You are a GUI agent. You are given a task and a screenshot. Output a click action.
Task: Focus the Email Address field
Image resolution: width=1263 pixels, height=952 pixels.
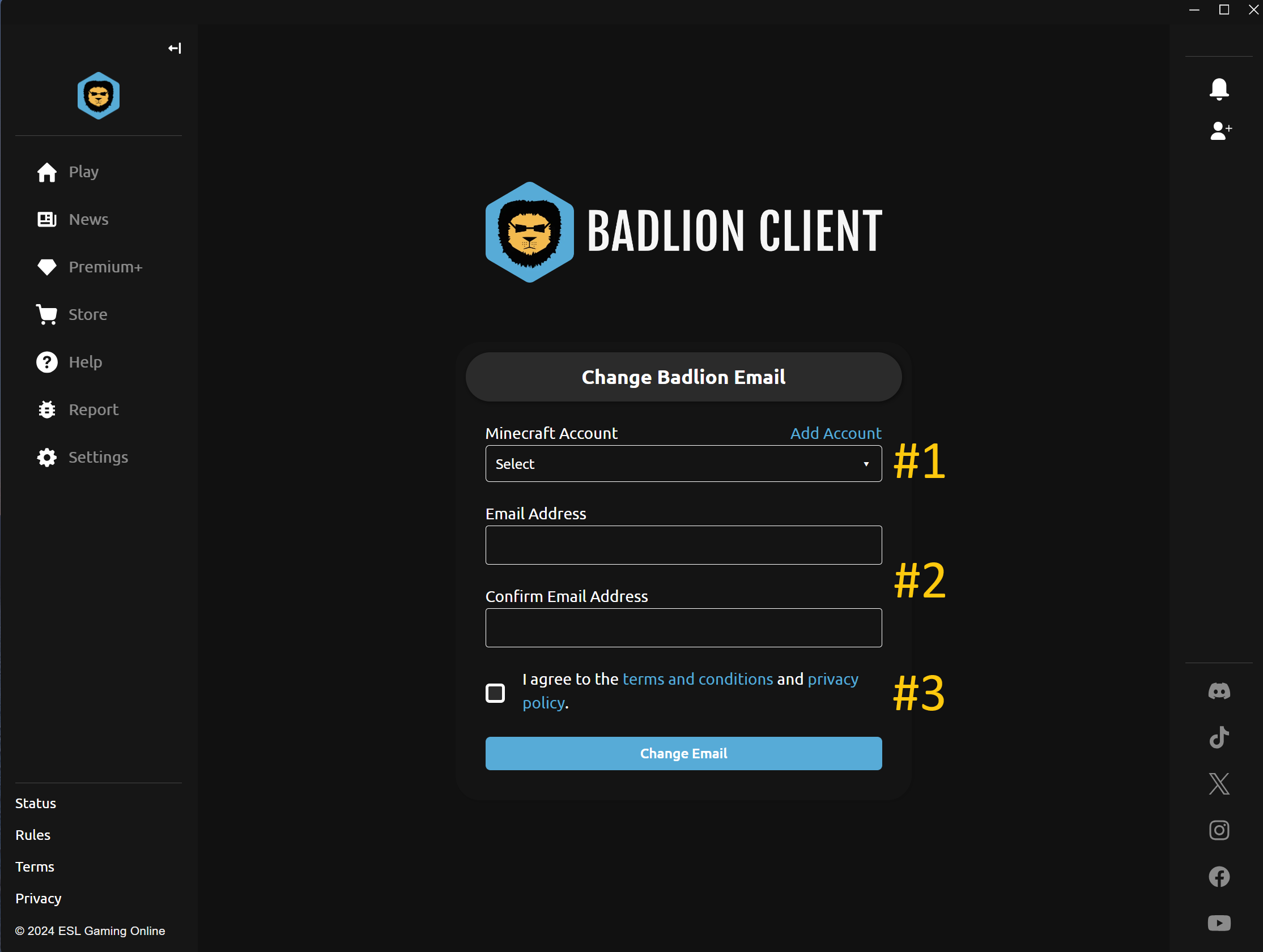(x=683, y=545)
